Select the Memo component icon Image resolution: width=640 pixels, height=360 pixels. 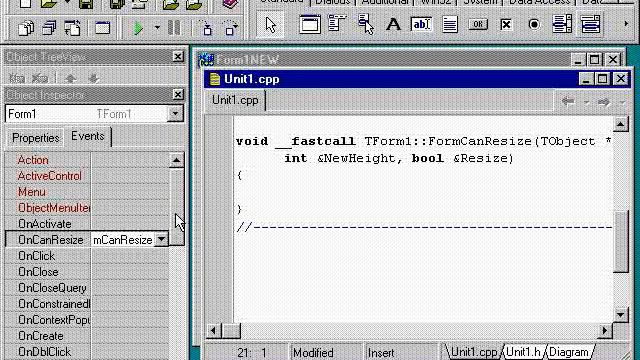[450, 24]
